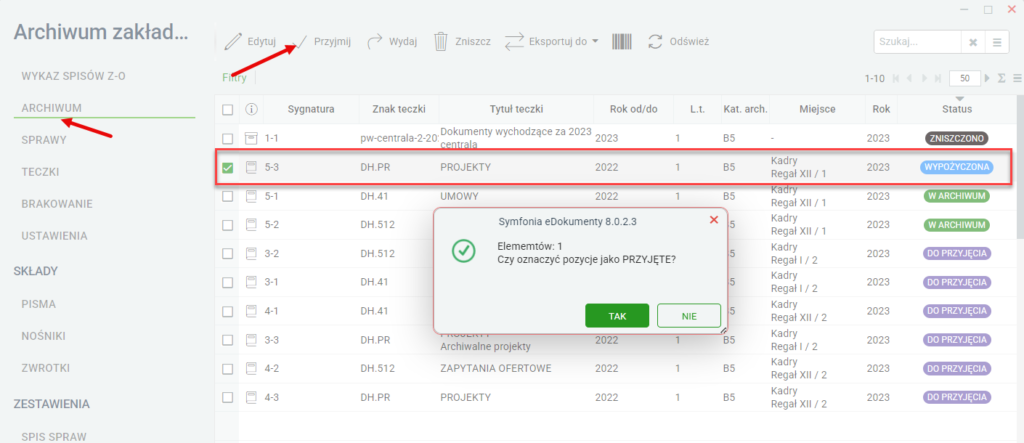
Task: Open search options list icon
Action: 997,42
